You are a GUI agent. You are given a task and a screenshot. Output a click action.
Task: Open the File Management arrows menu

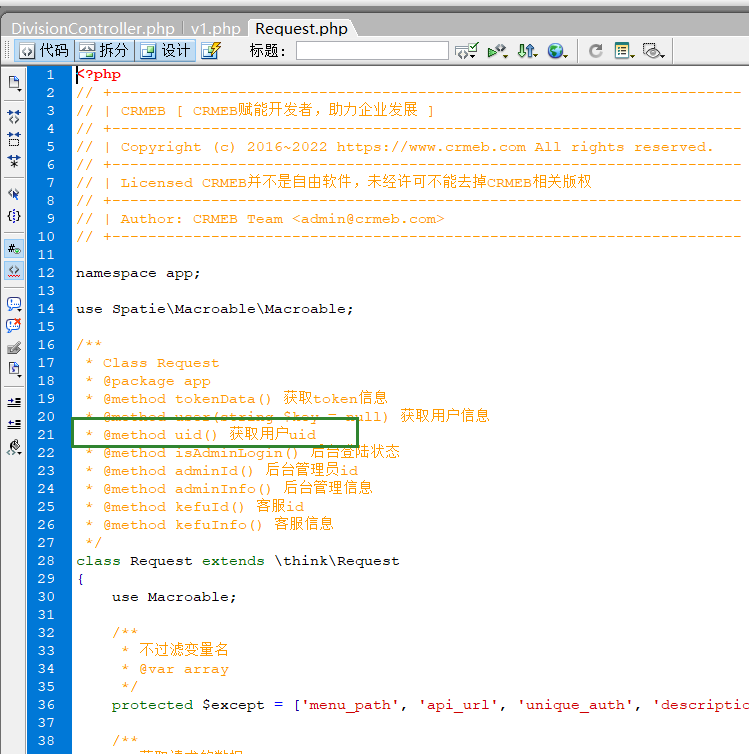pyautogui.click(x=527, y=50)
